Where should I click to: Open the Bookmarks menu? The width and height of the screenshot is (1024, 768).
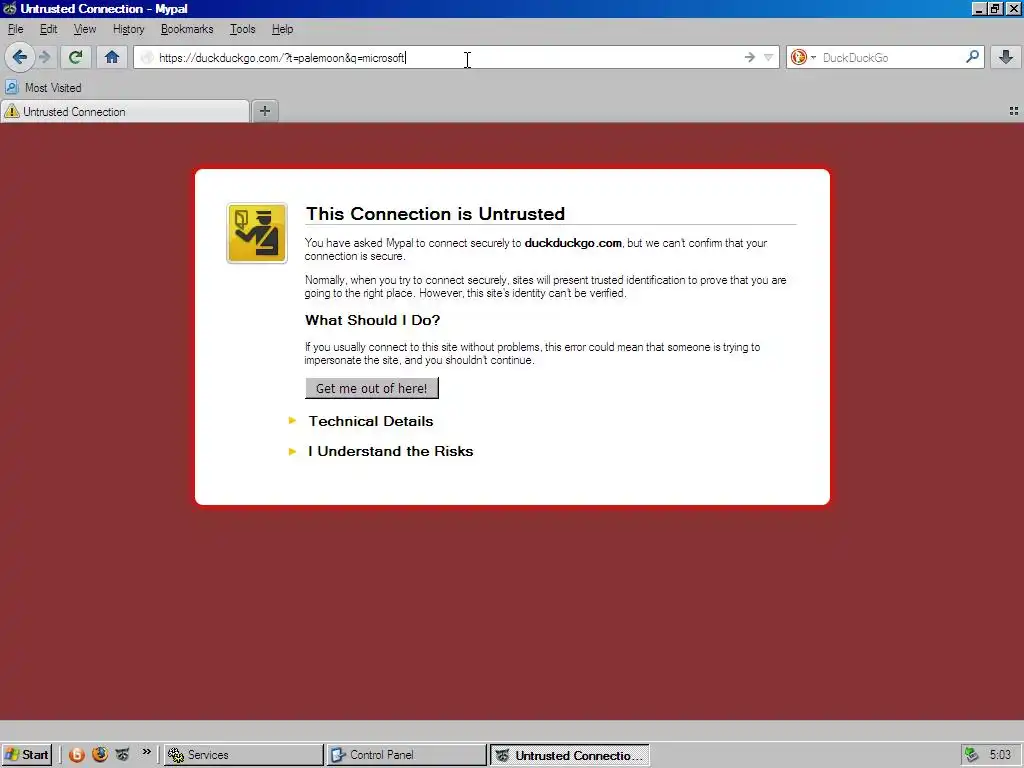point(187,29)
